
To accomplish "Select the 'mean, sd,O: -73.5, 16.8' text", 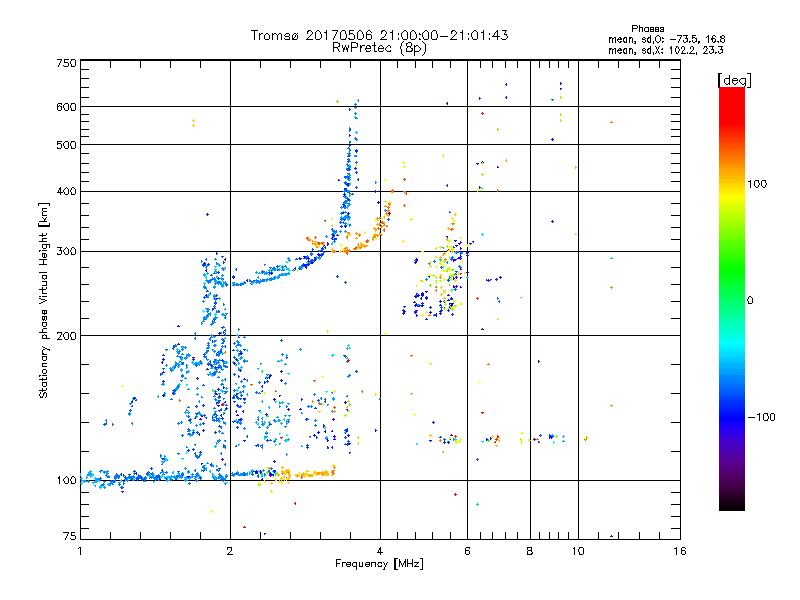I will point(666,39).
